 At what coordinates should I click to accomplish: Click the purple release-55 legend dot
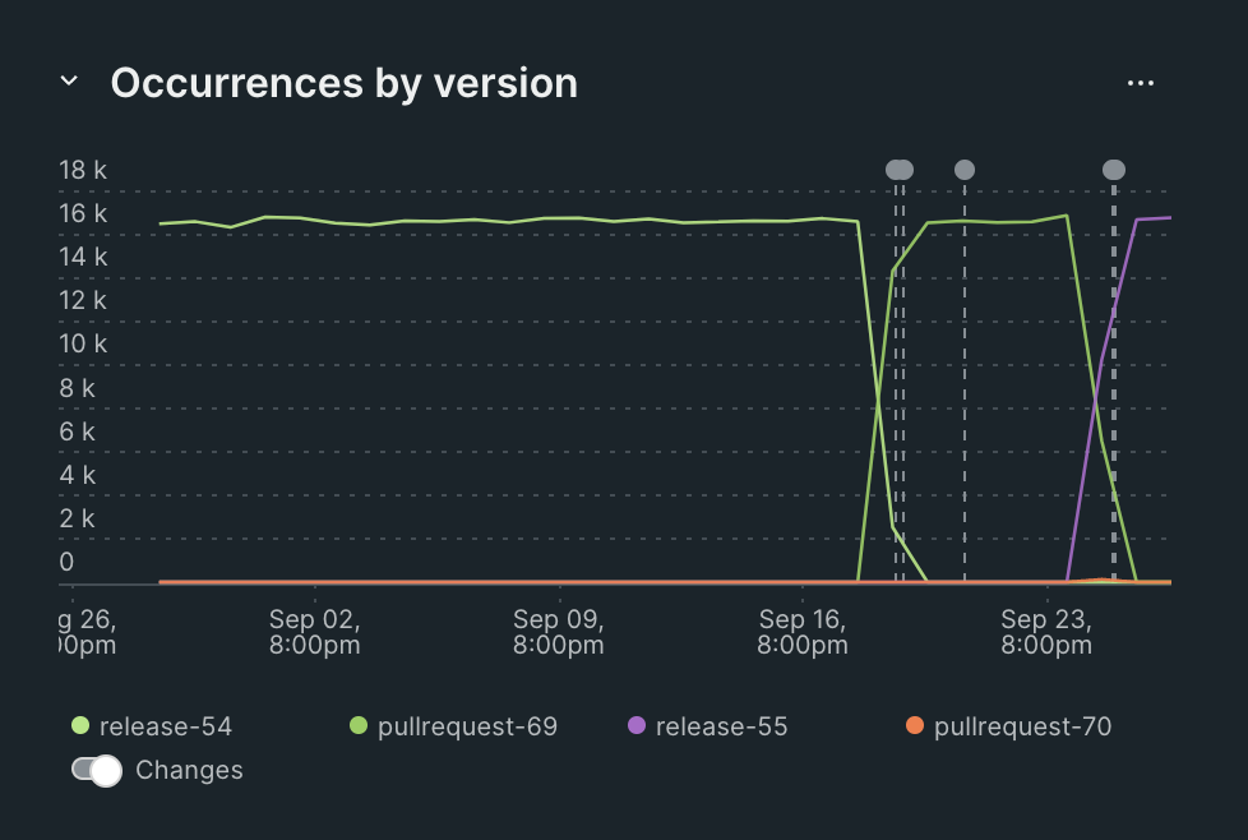click(x=635, y=726)
